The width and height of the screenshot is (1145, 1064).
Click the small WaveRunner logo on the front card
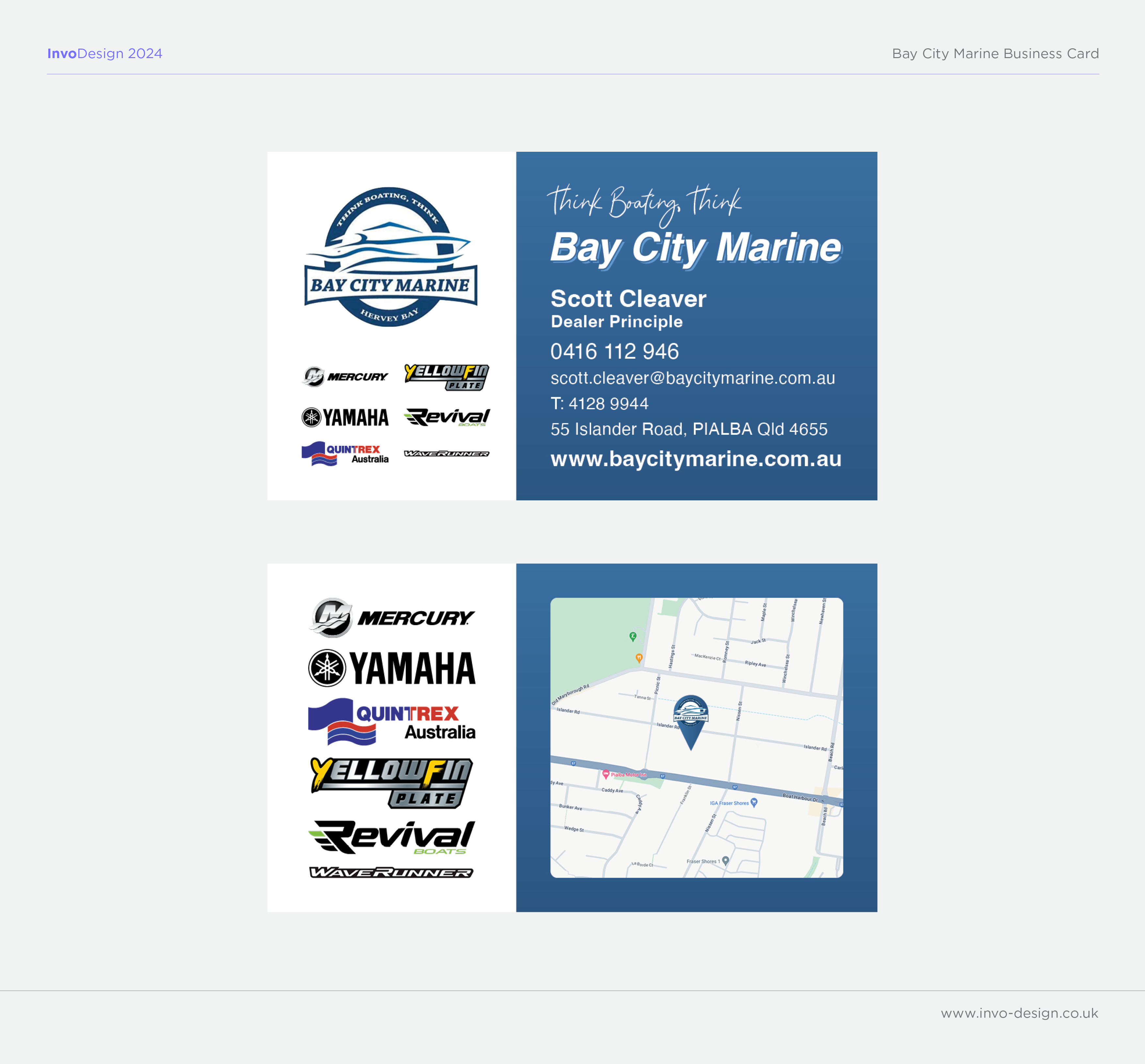click(447, 454)
